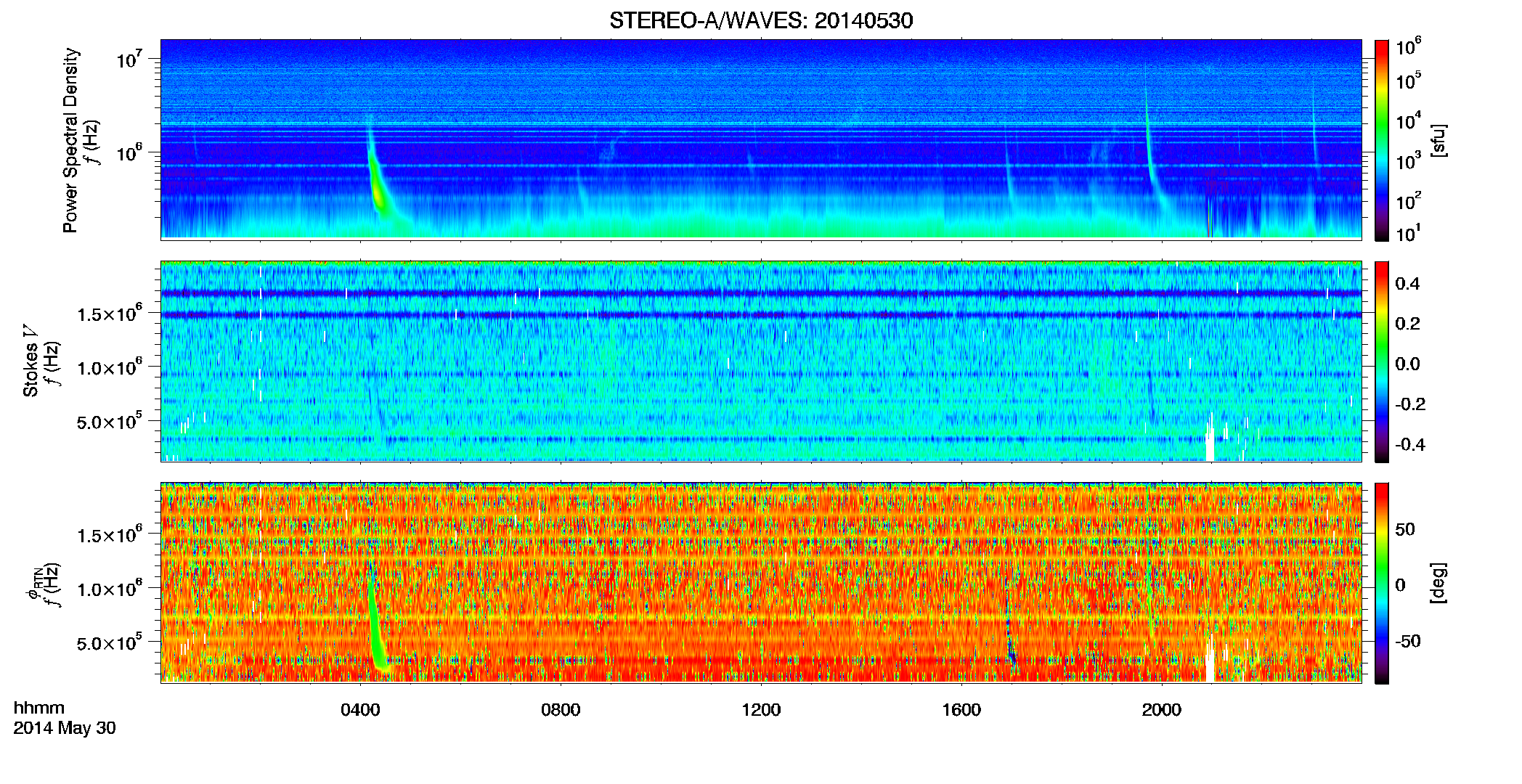Click the 5.0×10^5 tick label of the phi panel
This screenshot has width=1522, height=784.
(x=110, y=642)
